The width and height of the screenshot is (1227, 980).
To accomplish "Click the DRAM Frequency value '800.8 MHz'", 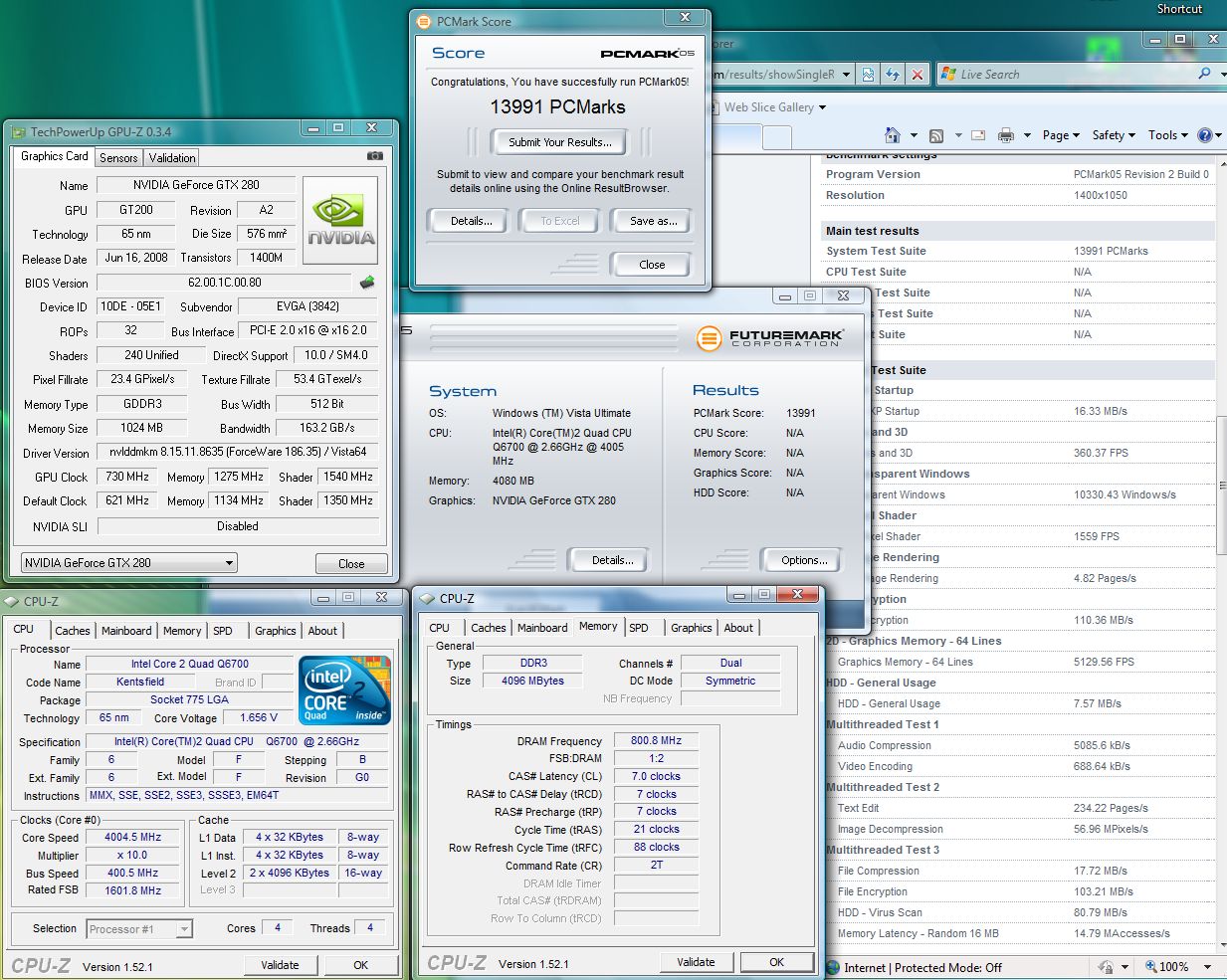I will 656,741.
